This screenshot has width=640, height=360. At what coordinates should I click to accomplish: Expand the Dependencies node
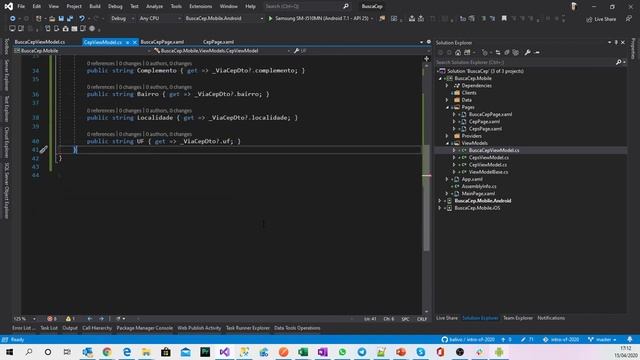click(447, 86)
